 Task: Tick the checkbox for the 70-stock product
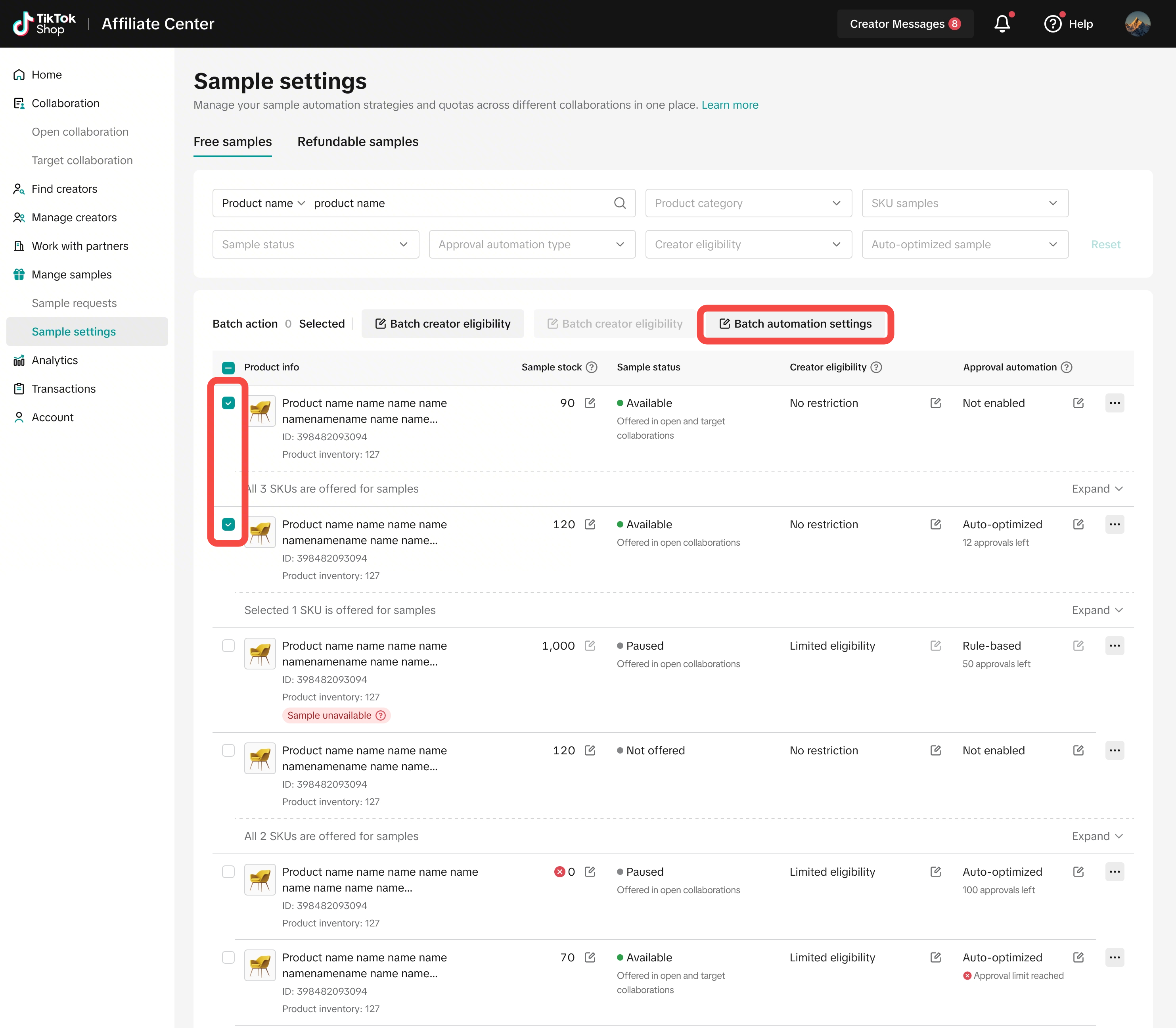pyautogui.click(x=228, y=957)
